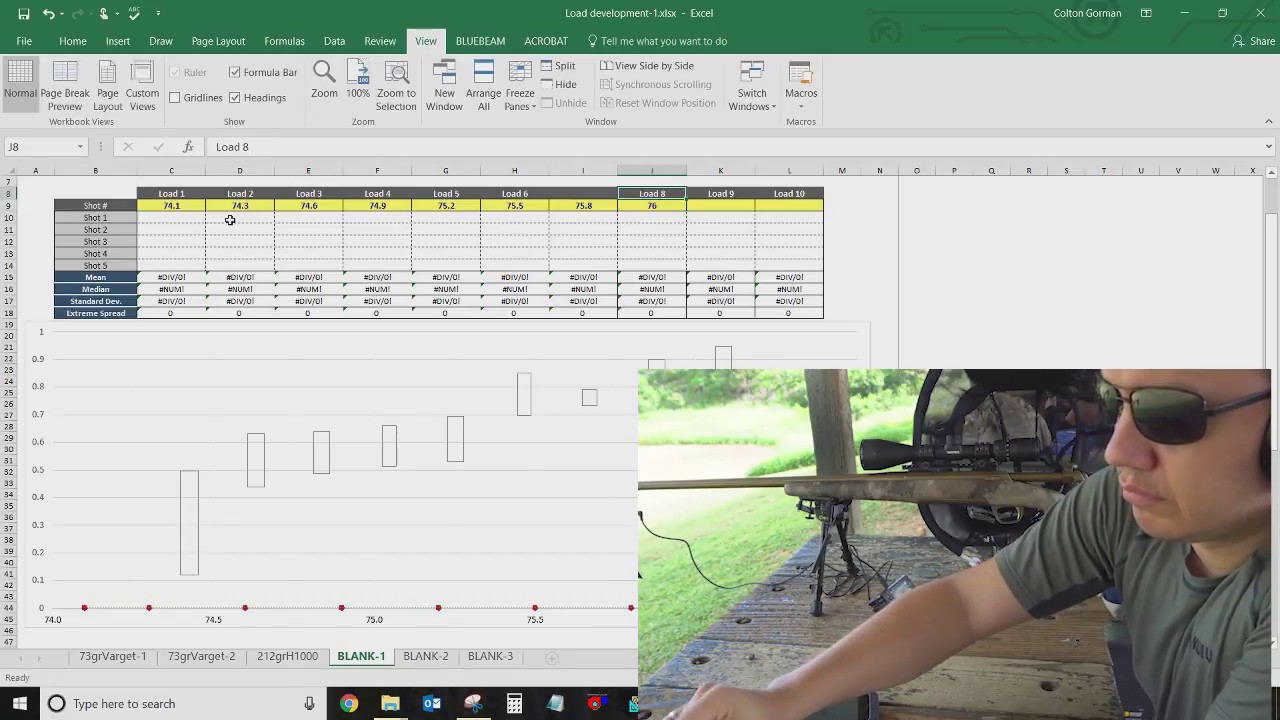1280x720 pixels.
Task: Open Outlook from taskbar
Action: tap(432, 703)
